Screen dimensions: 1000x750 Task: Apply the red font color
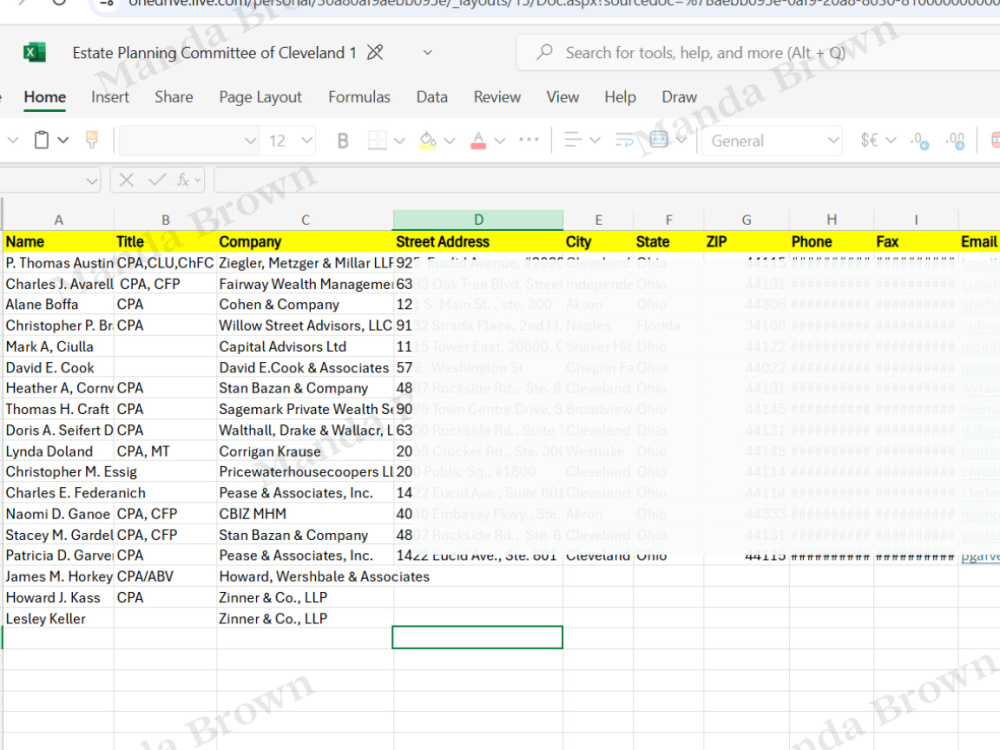478,140
